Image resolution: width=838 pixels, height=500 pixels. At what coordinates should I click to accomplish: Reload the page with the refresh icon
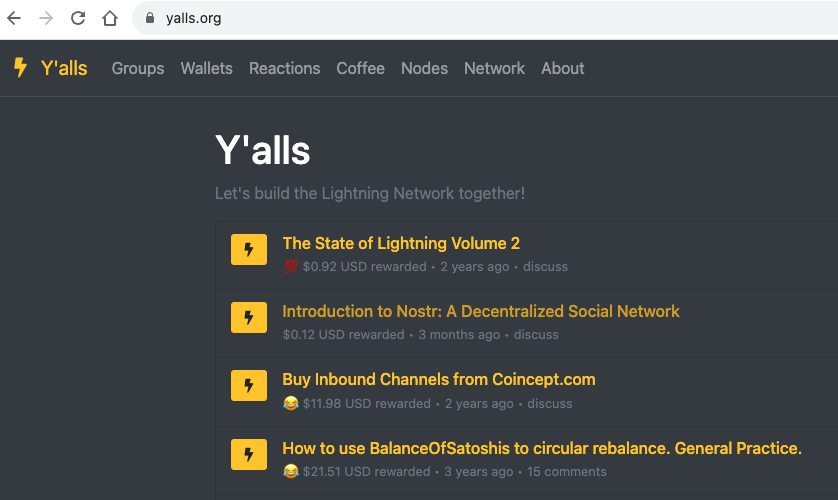[78, 18]
